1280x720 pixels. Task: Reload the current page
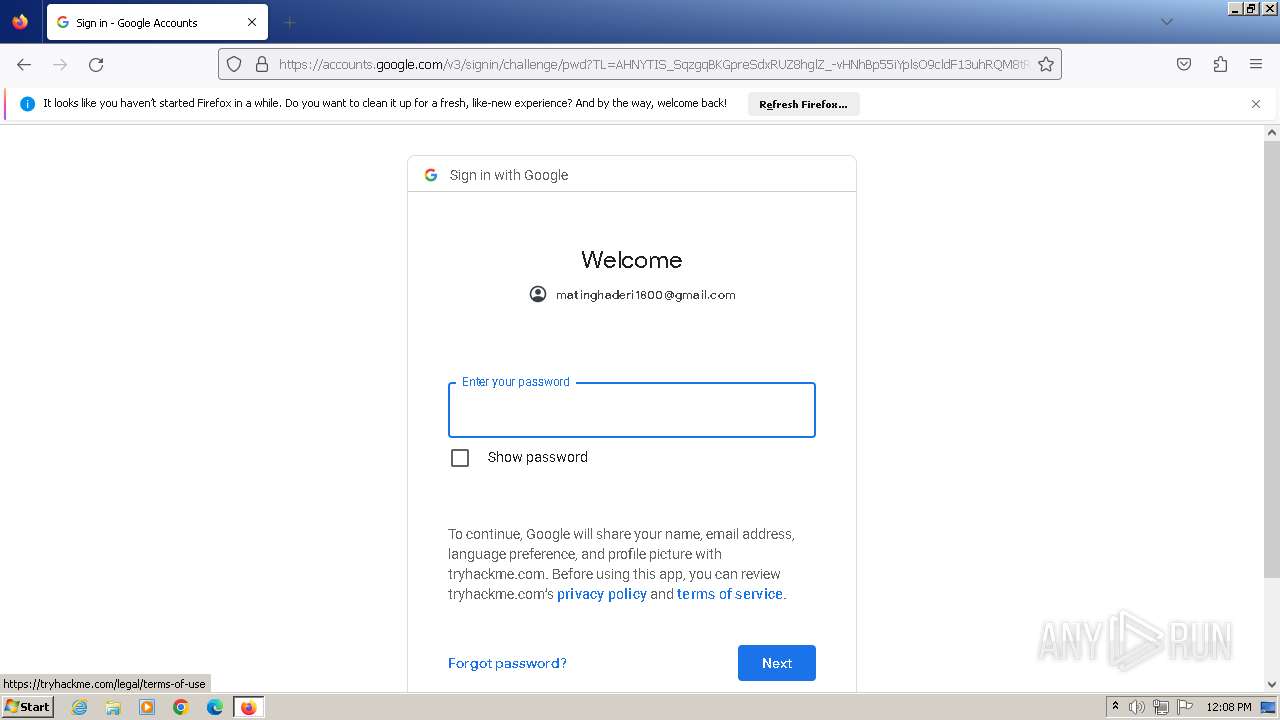[96, 64]
